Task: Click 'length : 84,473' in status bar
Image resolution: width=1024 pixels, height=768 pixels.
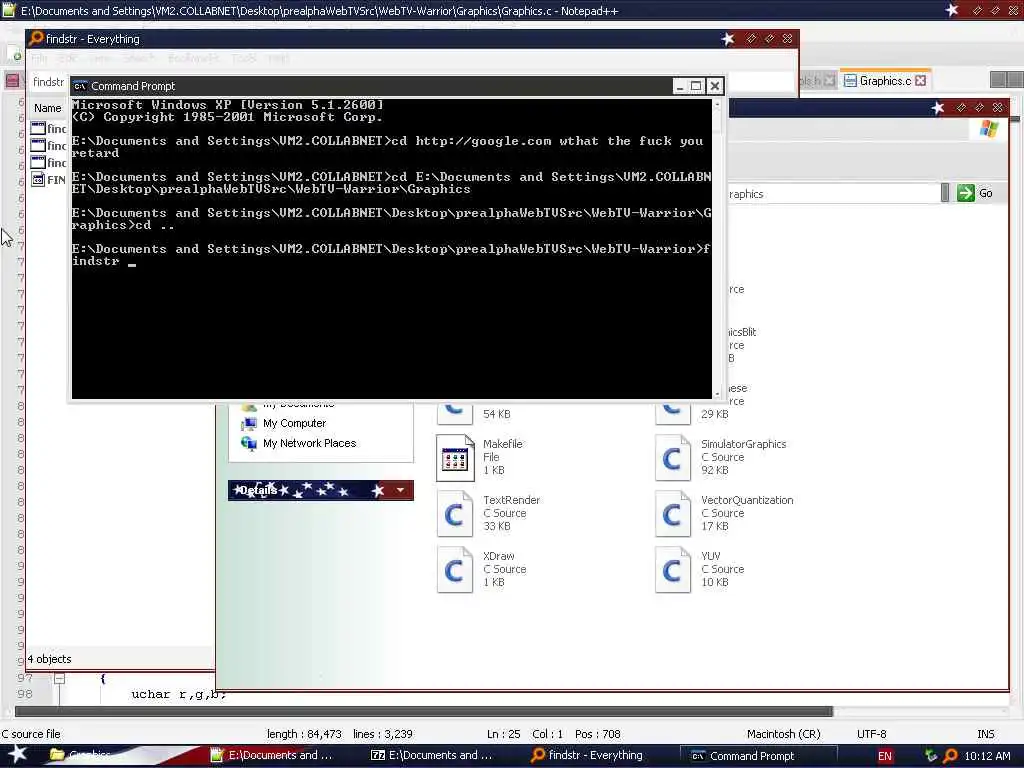Action: click(304, 733)
